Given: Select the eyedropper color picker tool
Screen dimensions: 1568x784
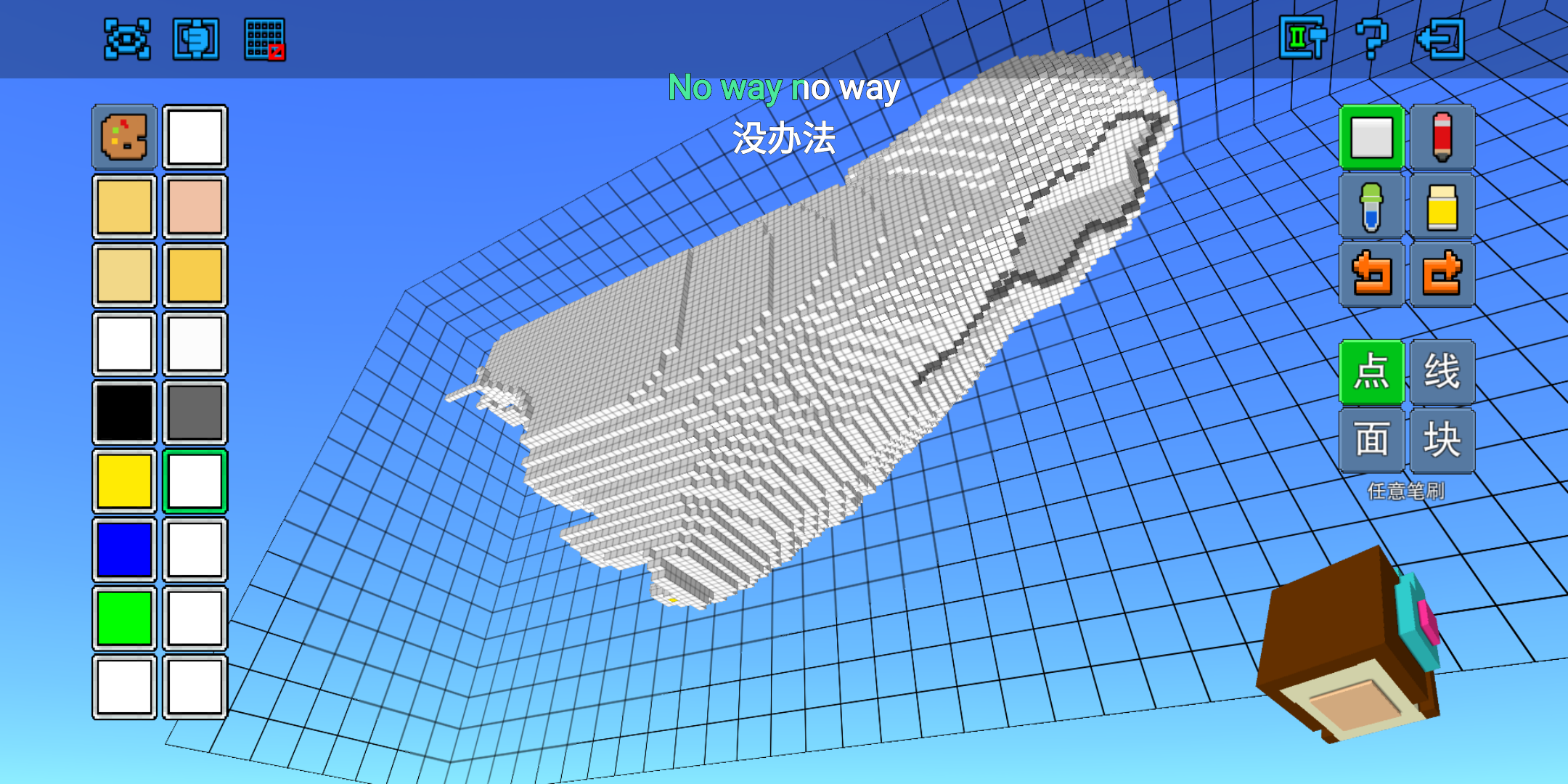Looking at the screenshot, I should 1371,206.
